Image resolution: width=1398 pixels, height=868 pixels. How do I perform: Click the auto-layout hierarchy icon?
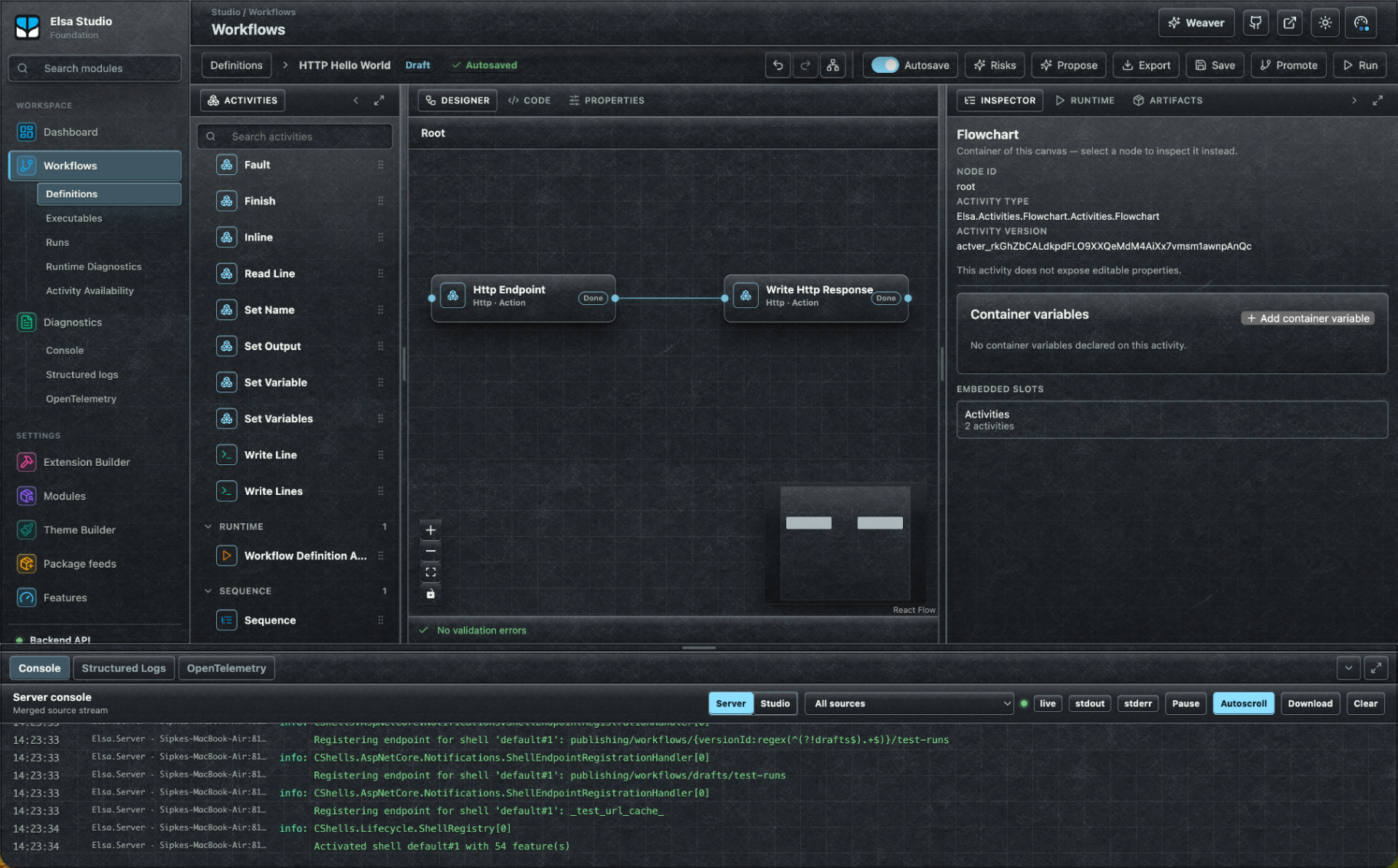tap(832, 65)
